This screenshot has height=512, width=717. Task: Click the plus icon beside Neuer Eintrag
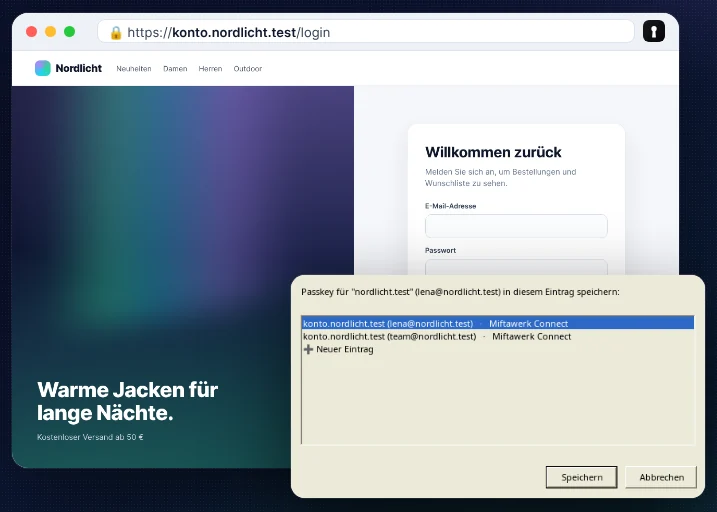308,349
